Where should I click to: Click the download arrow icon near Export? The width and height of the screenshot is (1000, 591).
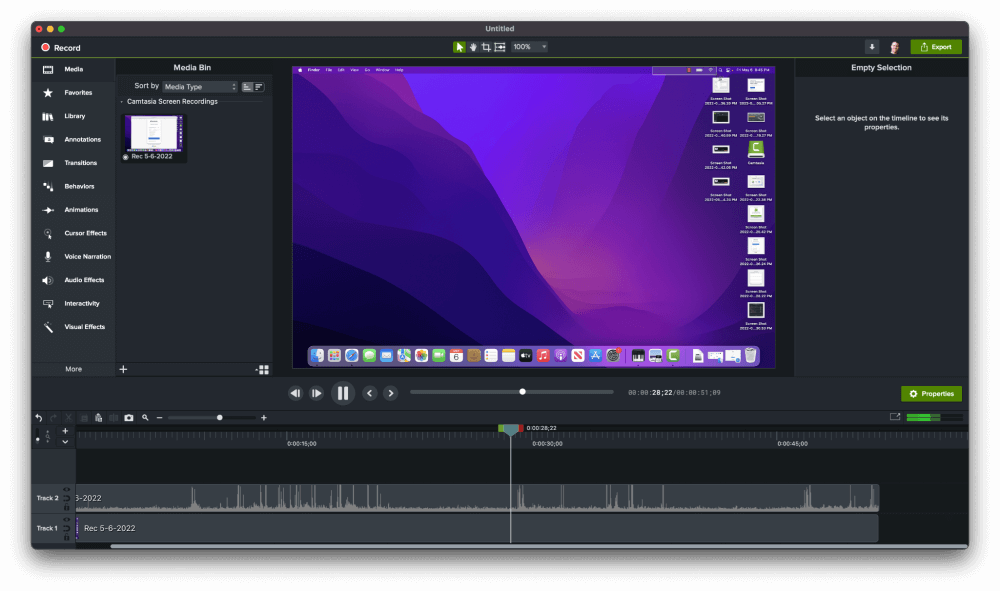click(x=872, y=47)
